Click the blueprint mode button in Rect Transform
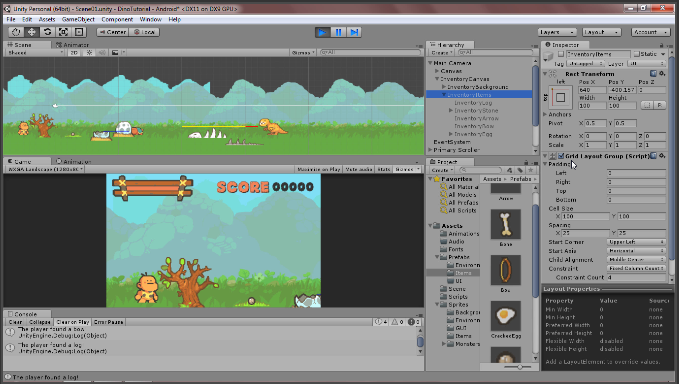Viewport: 679px width, 384px height. [x=647, y=105]
